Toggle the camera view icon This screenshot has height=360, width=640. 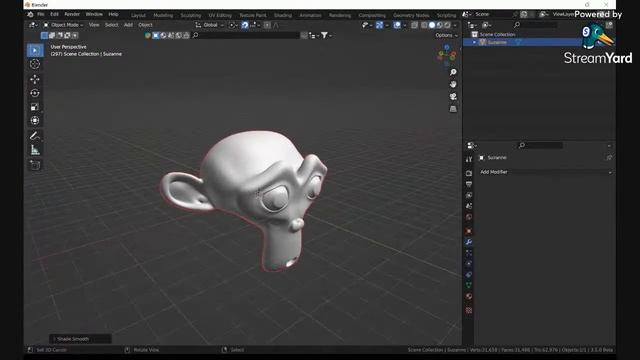[x=453, y=97]
